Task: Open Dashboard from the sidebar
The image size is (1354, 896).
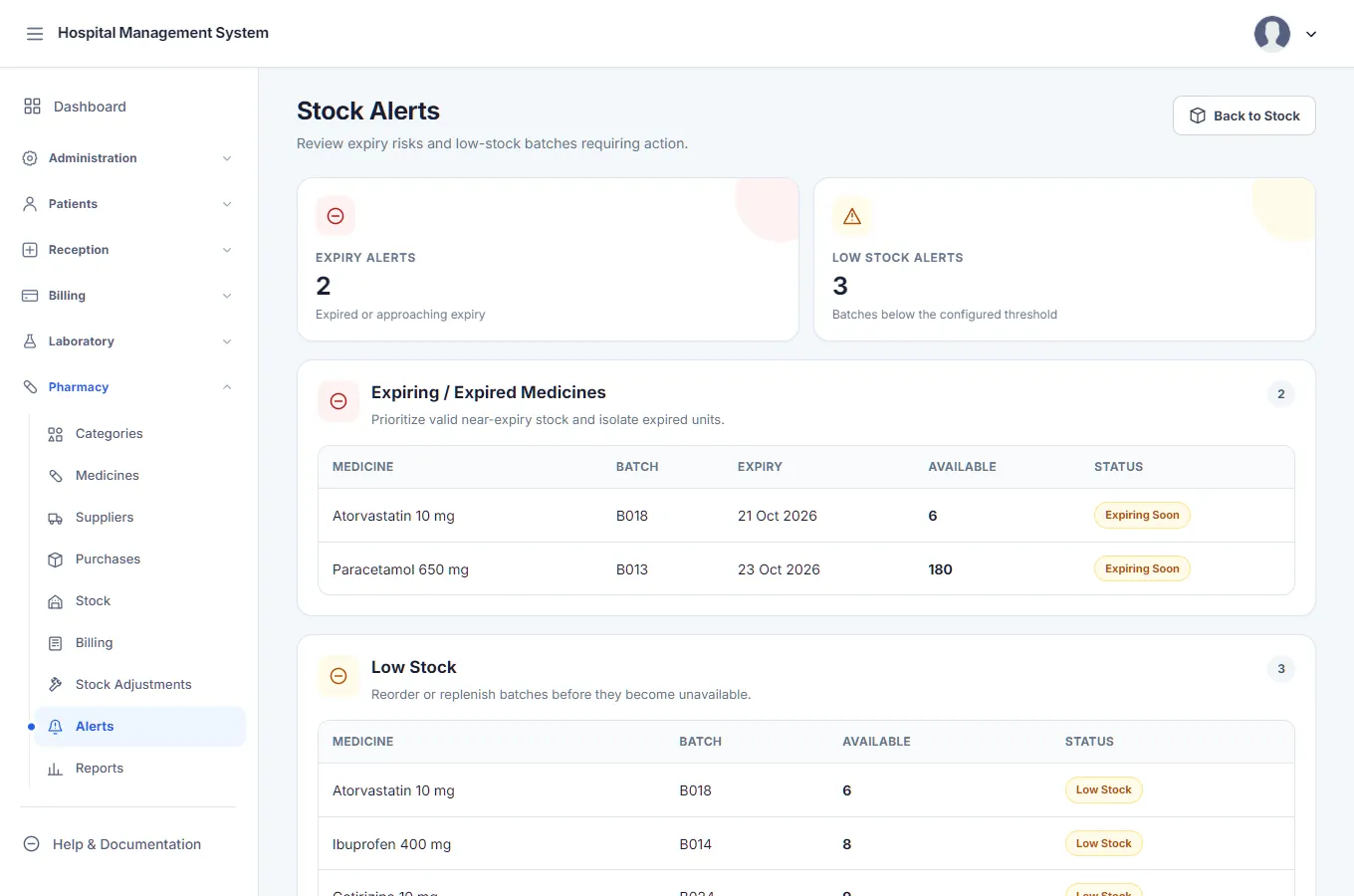Action: (x=128, y=107)
